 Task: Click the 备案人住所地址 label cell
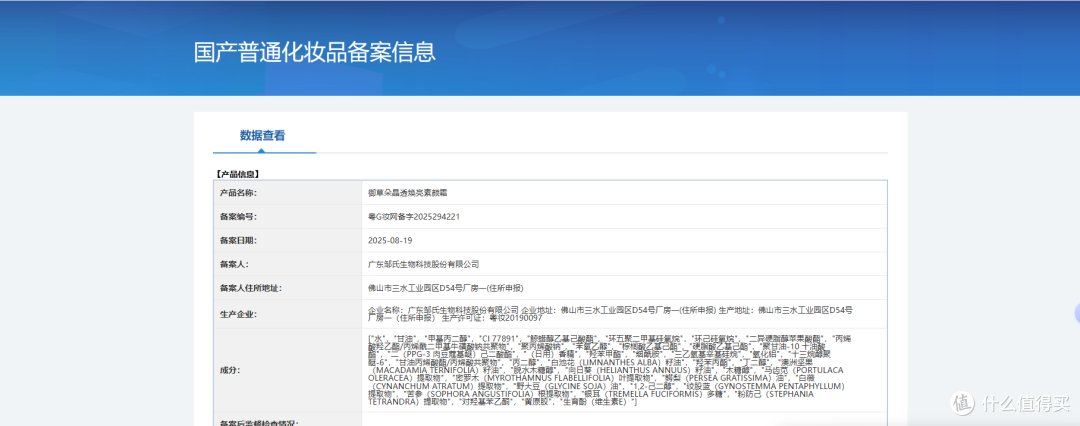point(287,287)
